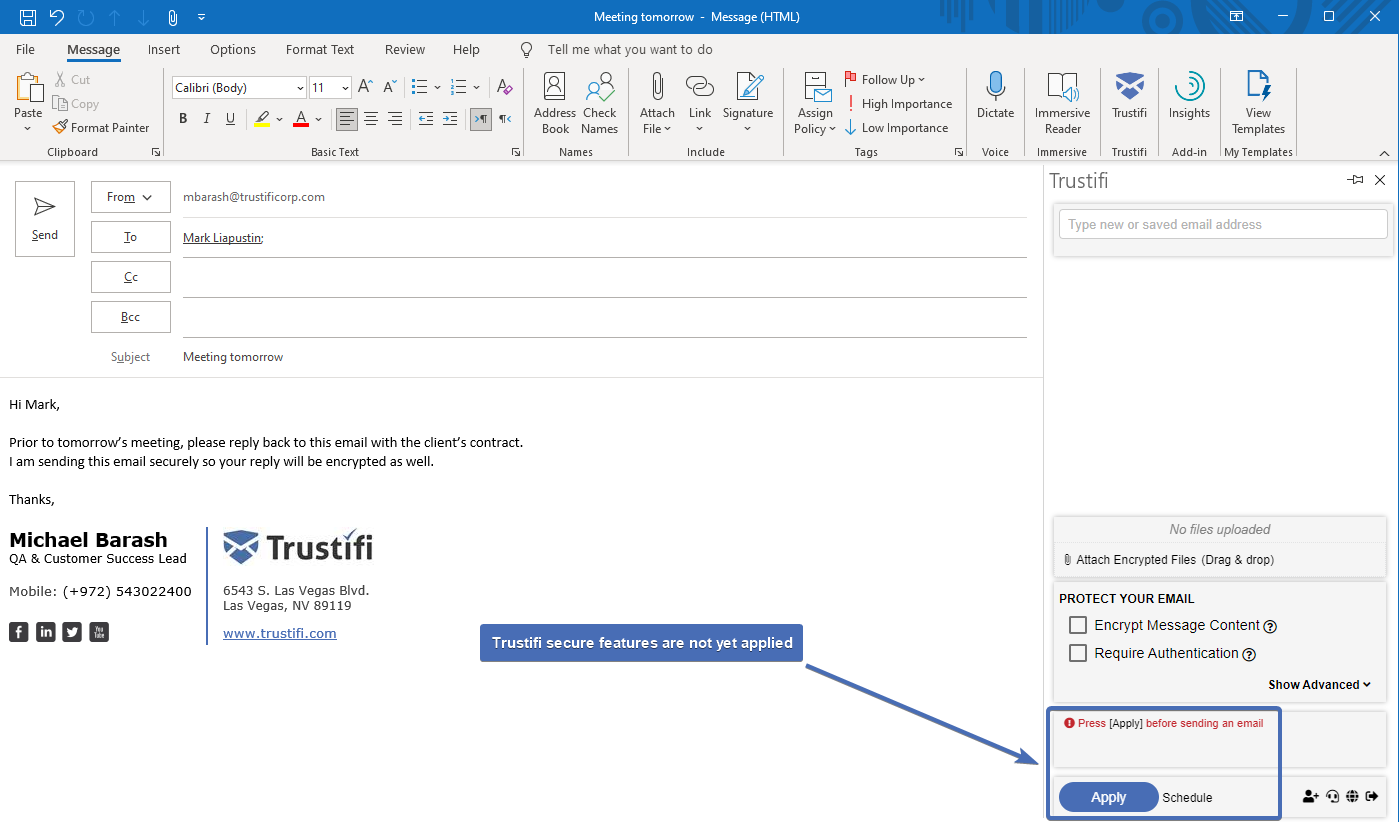1399x822 pixels.
Task: Apply bulleted list formatting
Action: 420,87
